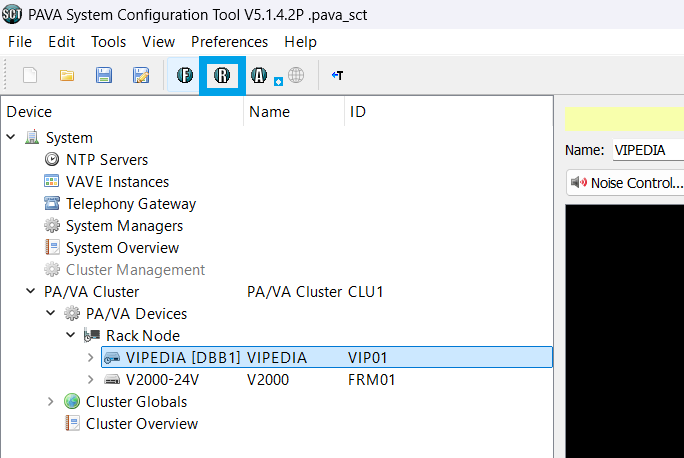The height and width of the screenshot is (458, 684).
Task: Open the Tools menu
Action: click(109, 42)
